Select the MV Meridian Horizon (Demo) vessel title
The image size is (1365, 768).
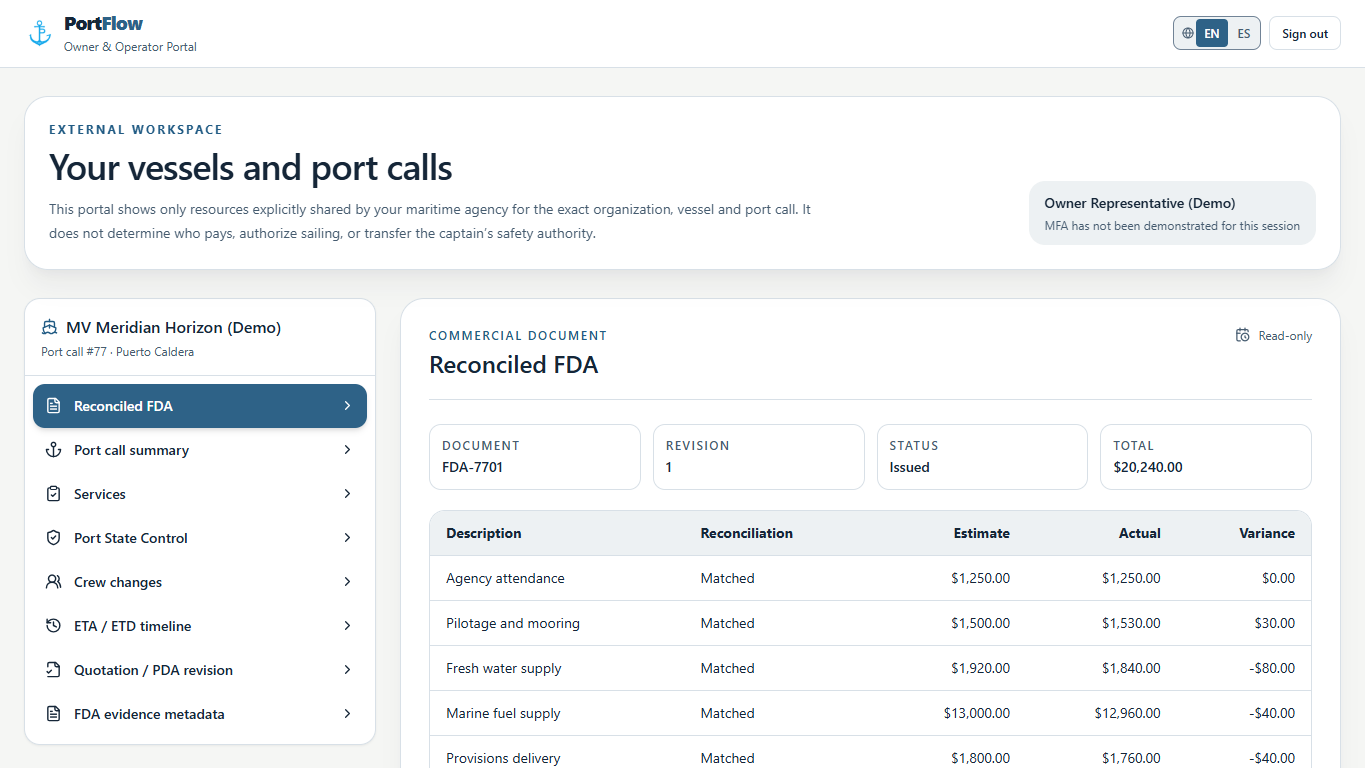click(173, 328)
